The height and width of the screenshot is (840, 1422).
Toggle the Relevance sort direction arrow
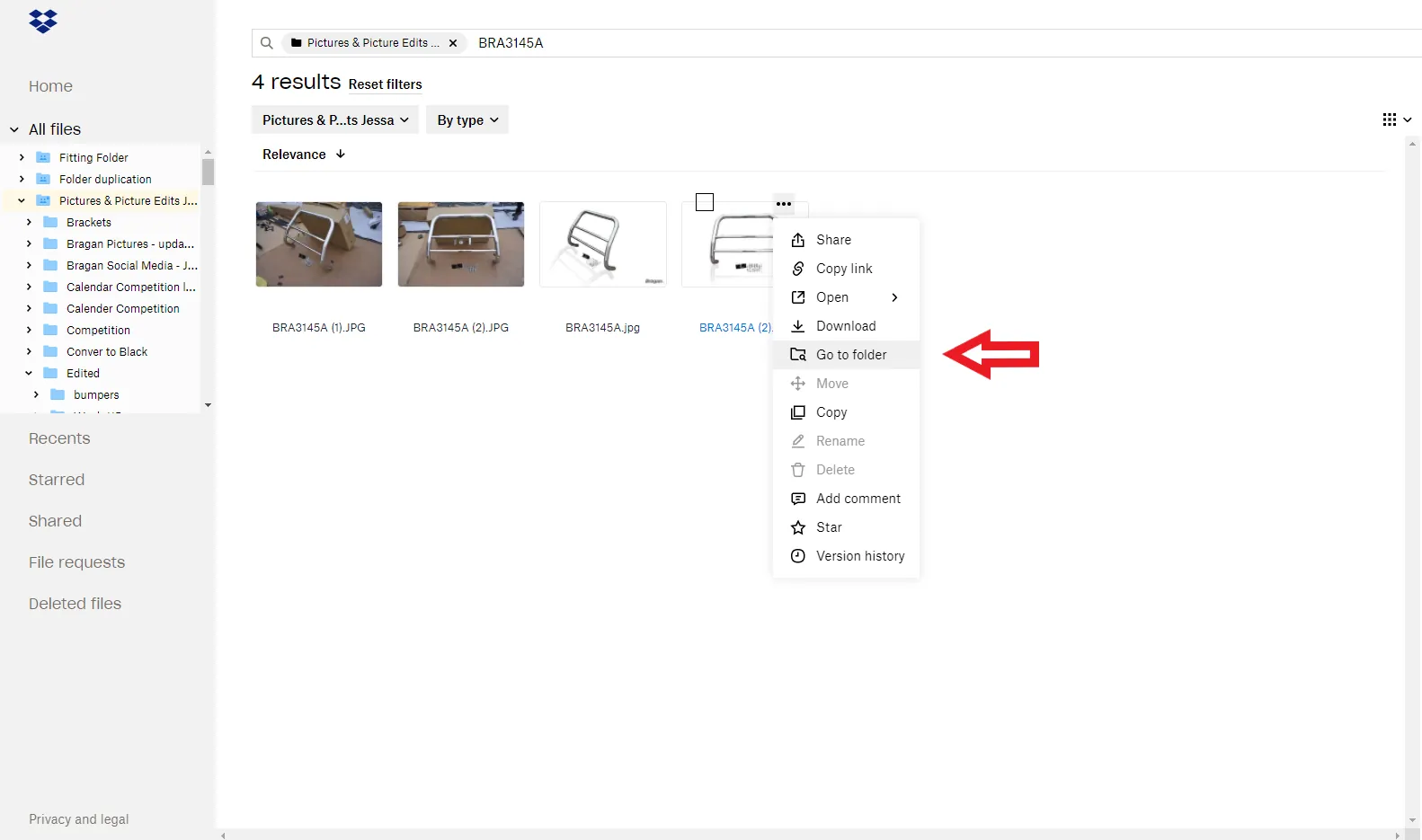[x=341, y=155]
